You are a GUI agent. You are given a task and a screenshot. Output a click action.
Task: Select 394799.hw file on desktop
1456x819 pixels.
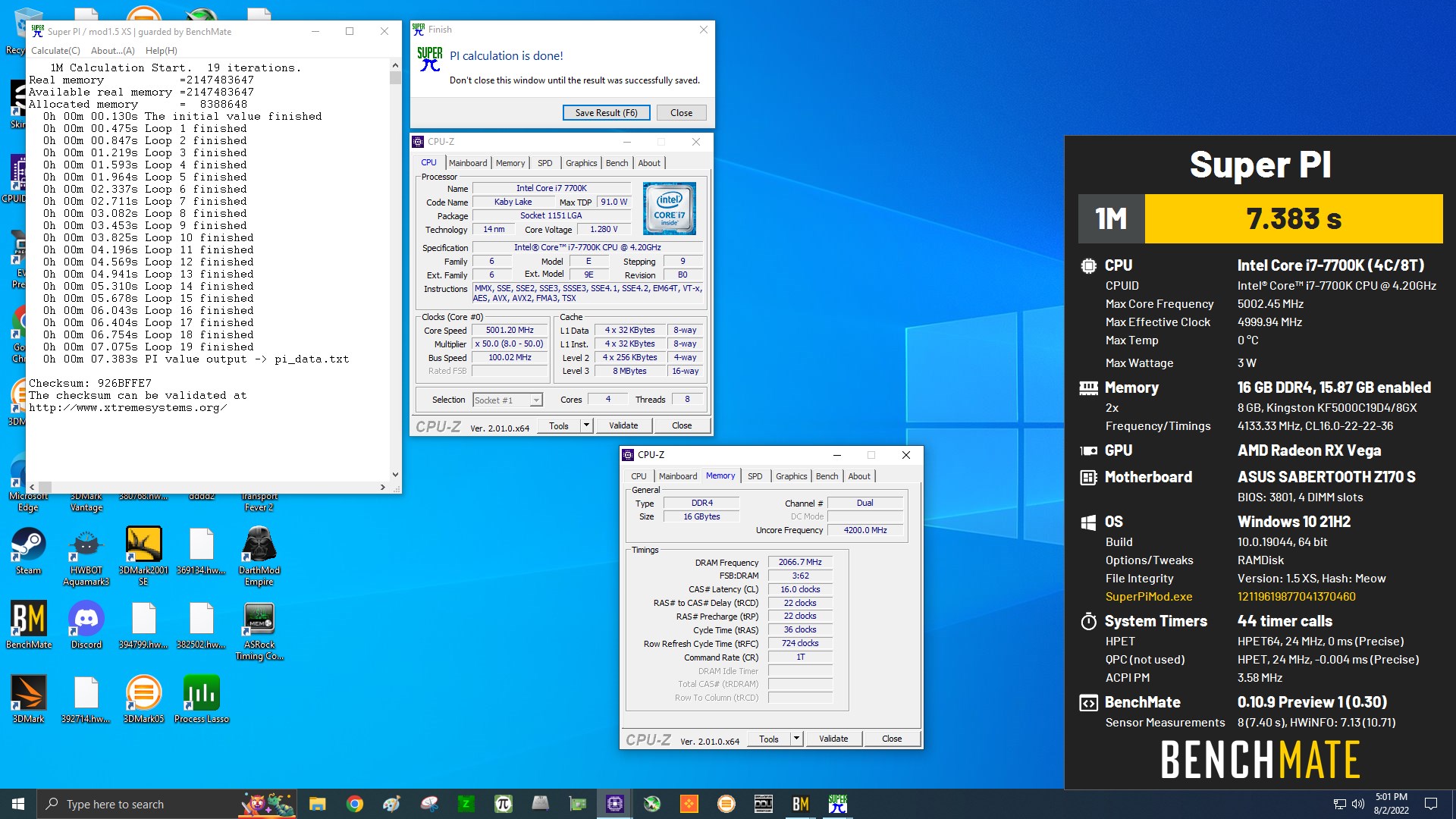[143, 625]
